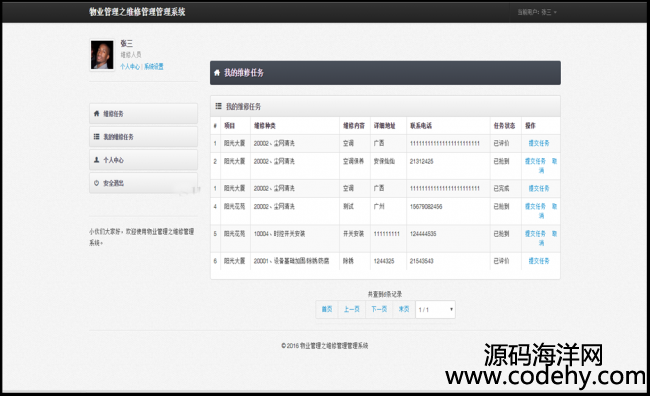
Task: Click the 上一页 pagination button
Action: click(x=352, y=309)
